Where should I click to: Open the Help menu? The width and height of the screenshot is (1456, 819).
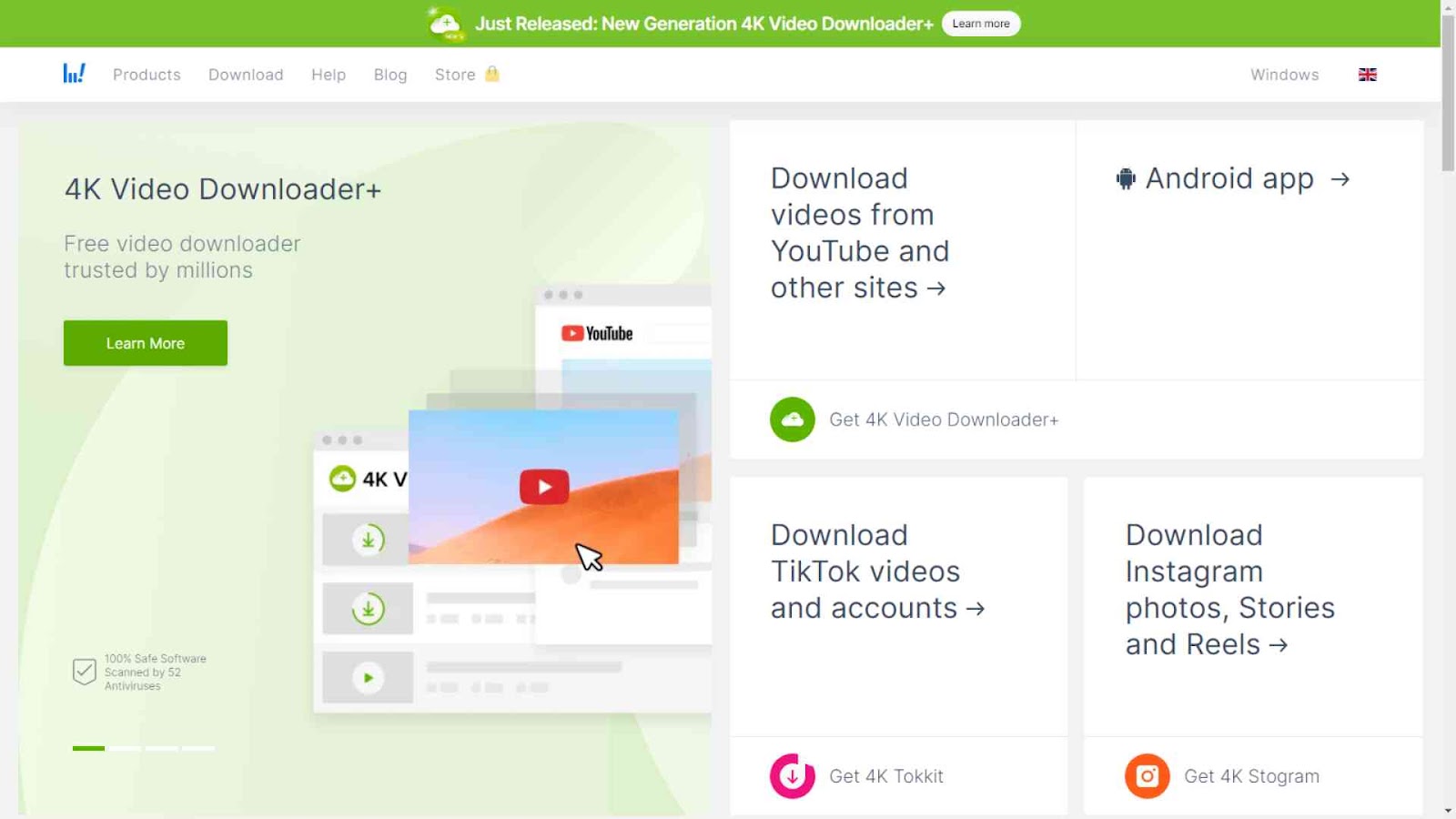[x=329, y=75]
